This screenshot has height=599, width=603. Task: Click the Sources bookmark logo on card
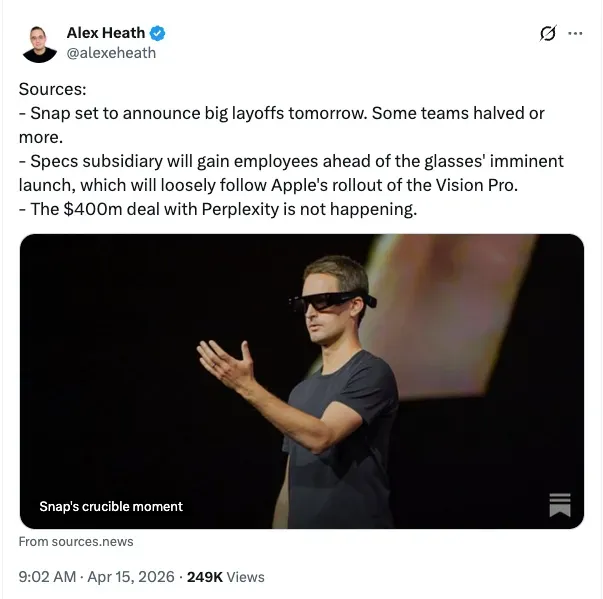pyautogui.click(x=560, y=505)
